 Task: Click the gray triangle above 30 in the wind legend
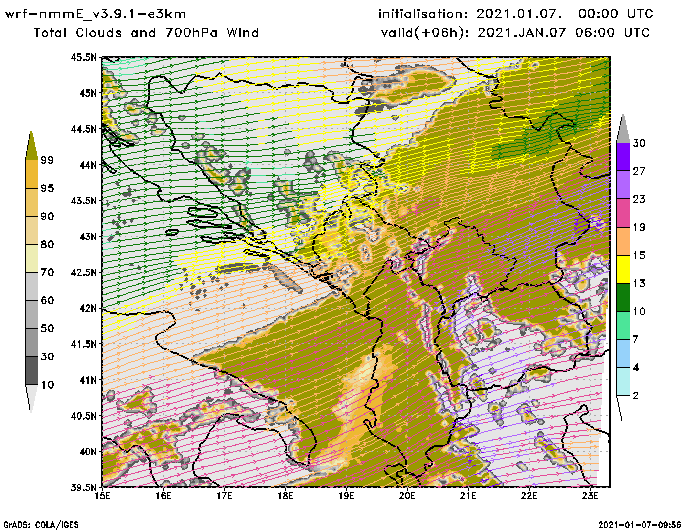(623, 129)
